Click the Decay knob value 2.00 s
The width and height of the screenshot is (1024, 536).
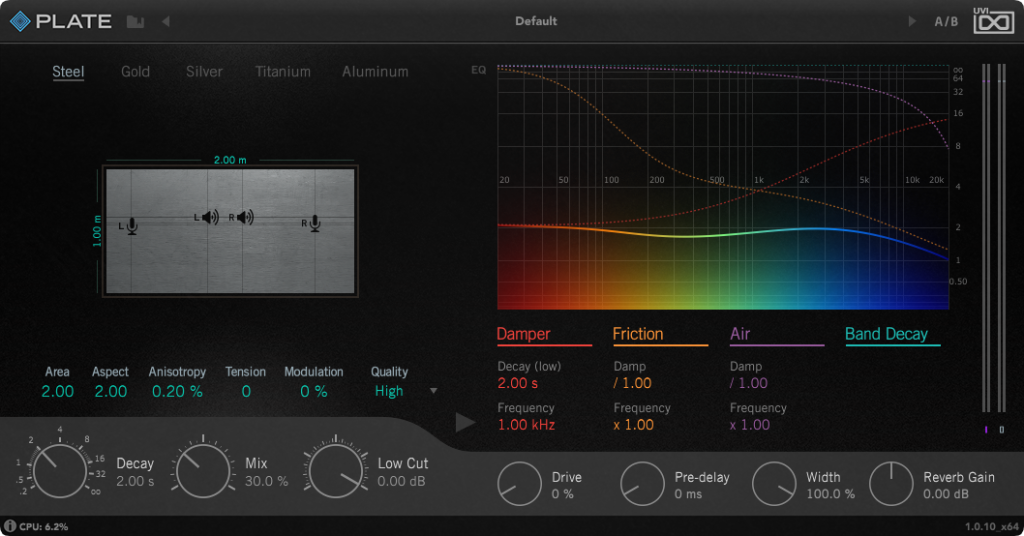point(135,482)
